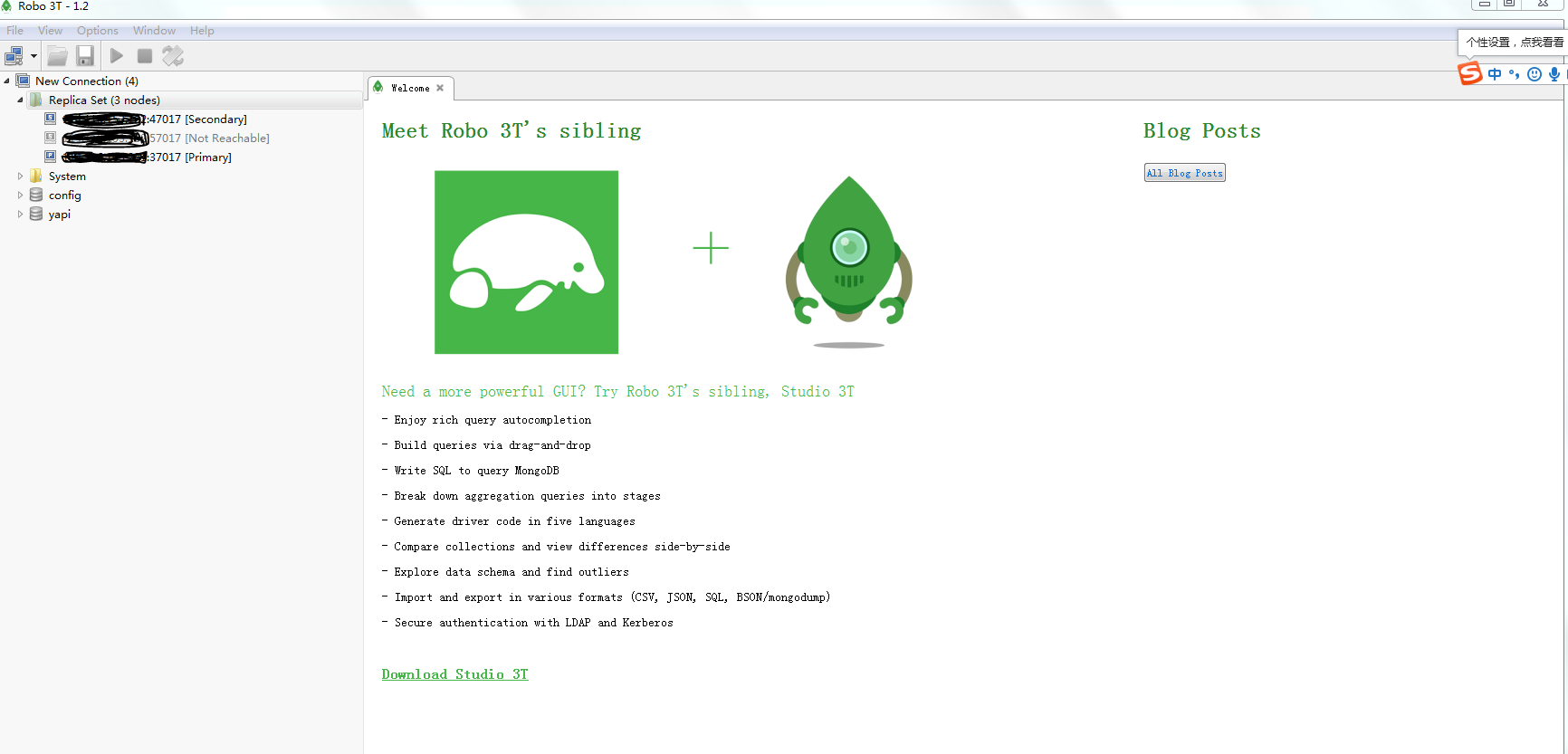Viewport: 1568px width, 754px height.
Task: Click the Sogou S input method logo
Action: click(x=1470, y=73)
